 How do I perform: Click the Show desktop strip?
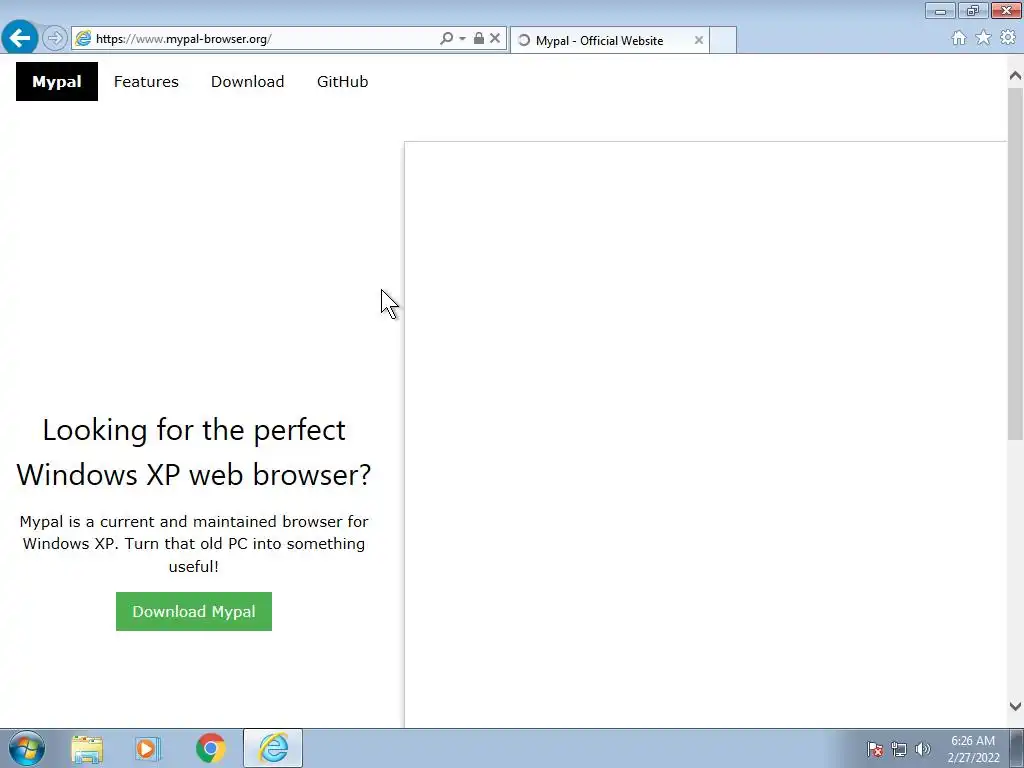(1017, 748)
